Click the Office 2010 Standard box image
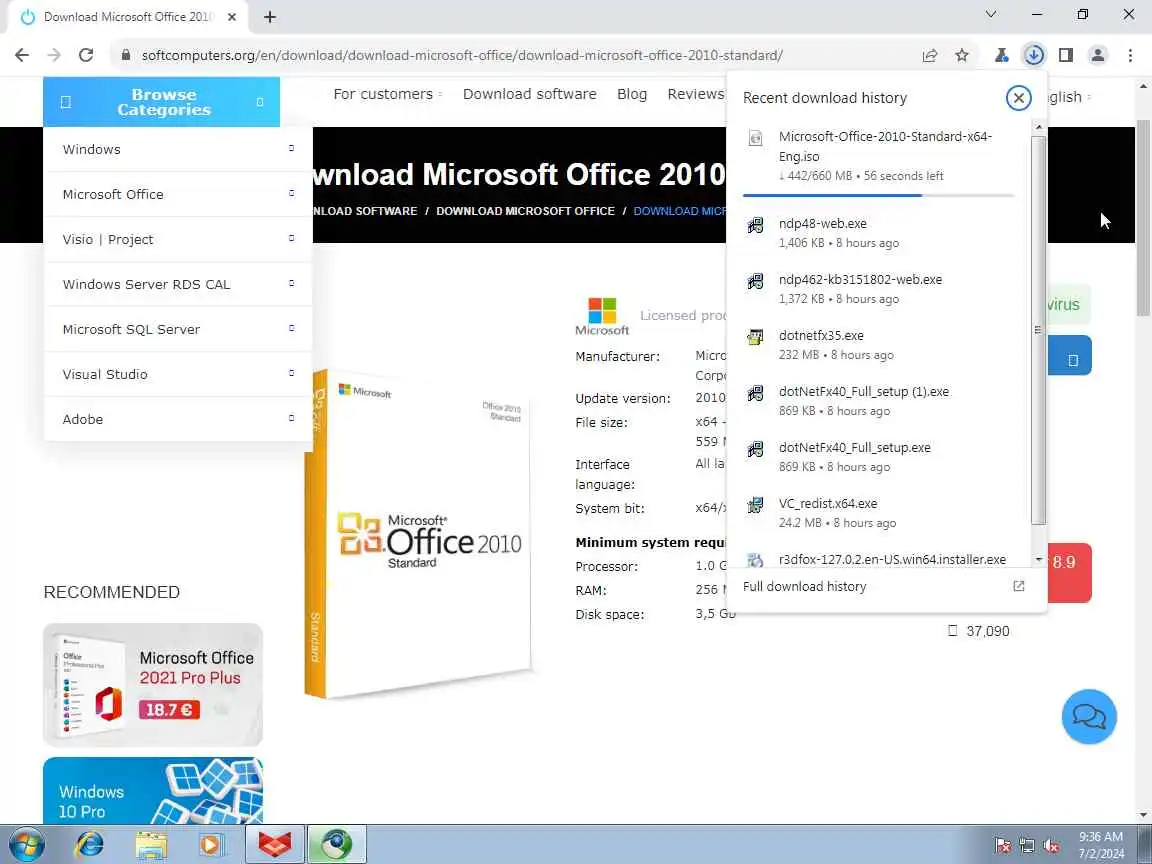Image resolution: width=1152 pixels, height=864 pixels. (417, 534)
